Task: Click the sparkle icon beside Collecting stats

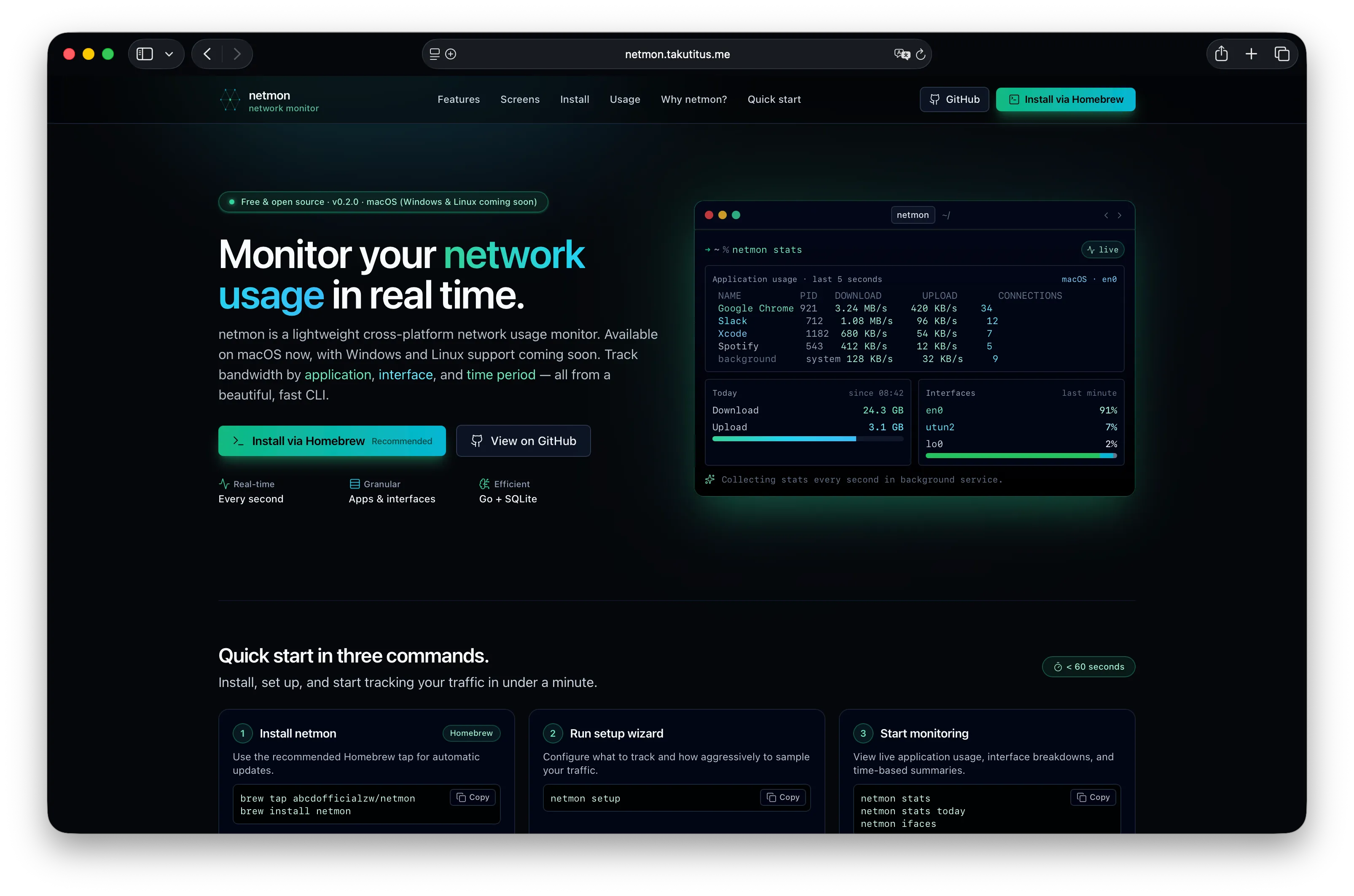Action: point(710,480)
